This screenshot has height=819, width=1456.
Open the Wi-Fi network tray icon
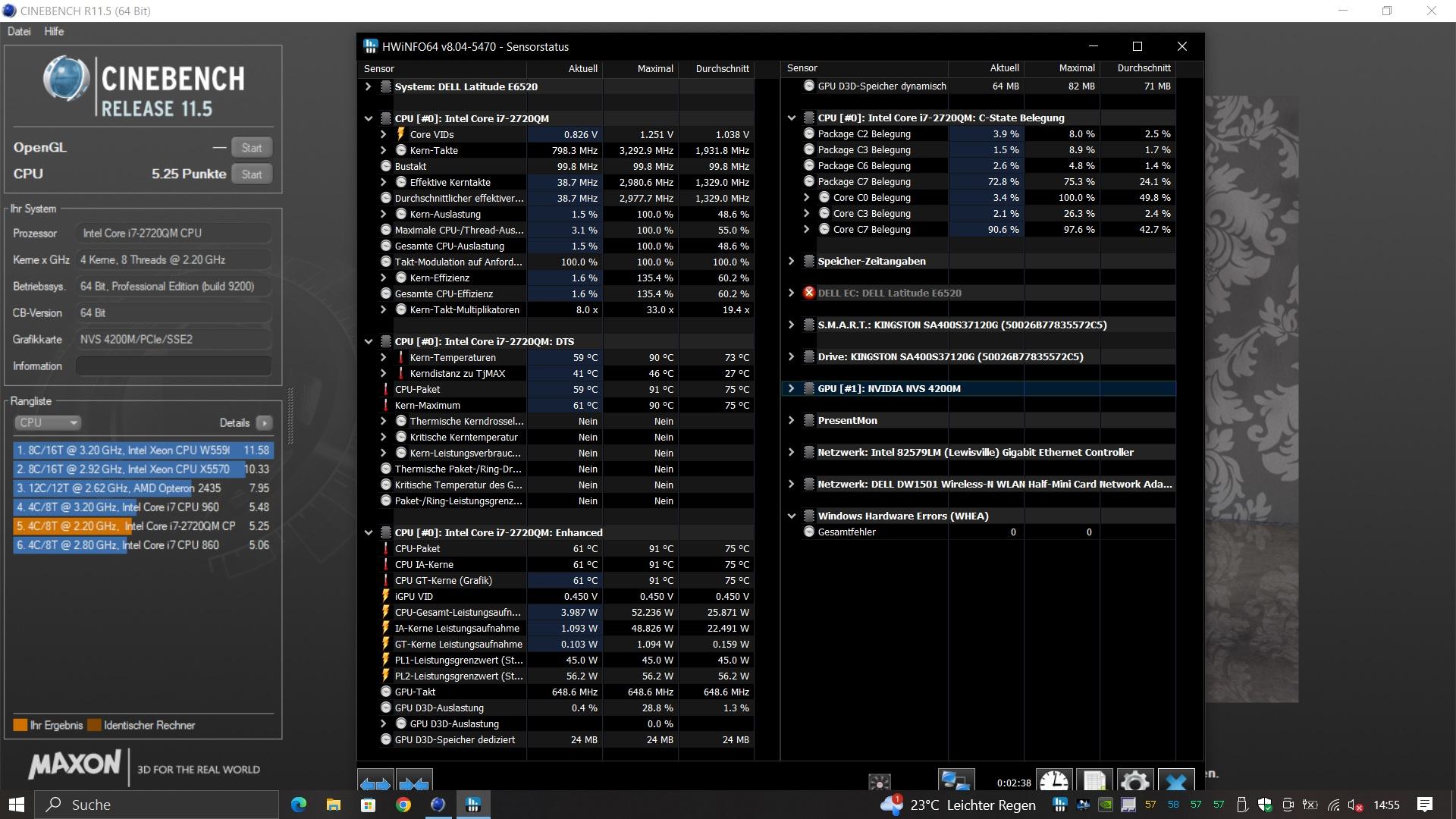click(1333, 805)
